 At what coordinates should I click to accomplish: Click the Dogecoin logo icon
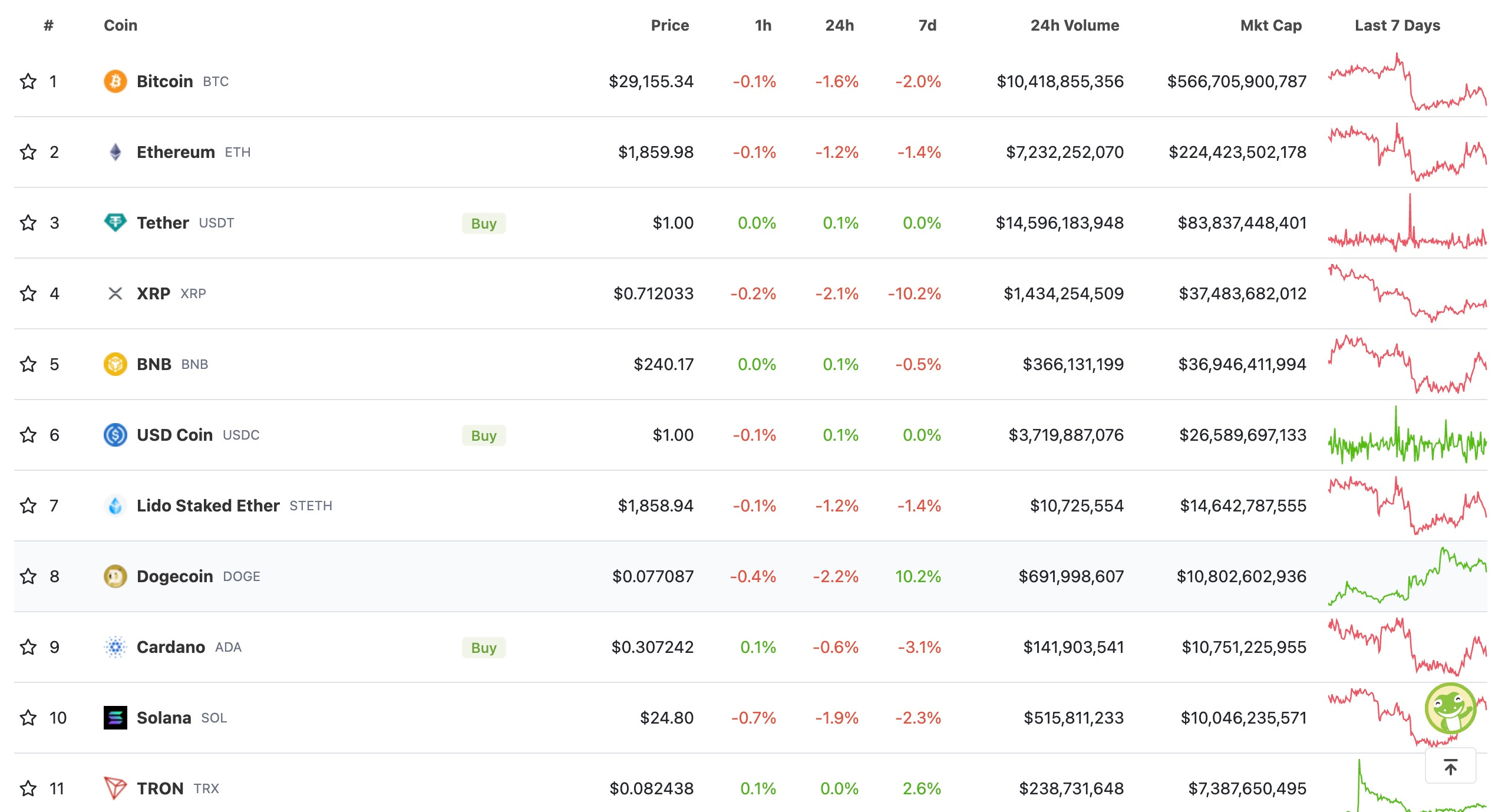[115, 576]
